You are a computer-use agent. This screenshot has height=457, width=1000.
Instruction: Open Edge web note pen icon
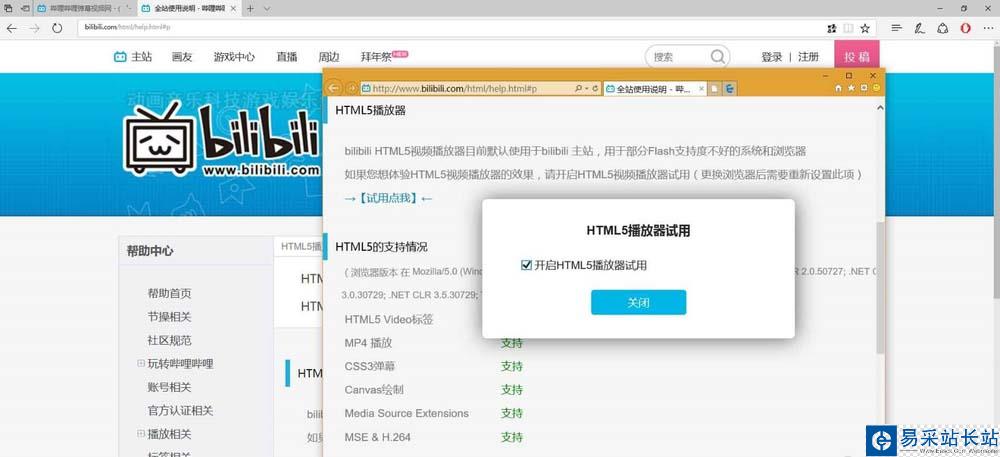(919, 28)
